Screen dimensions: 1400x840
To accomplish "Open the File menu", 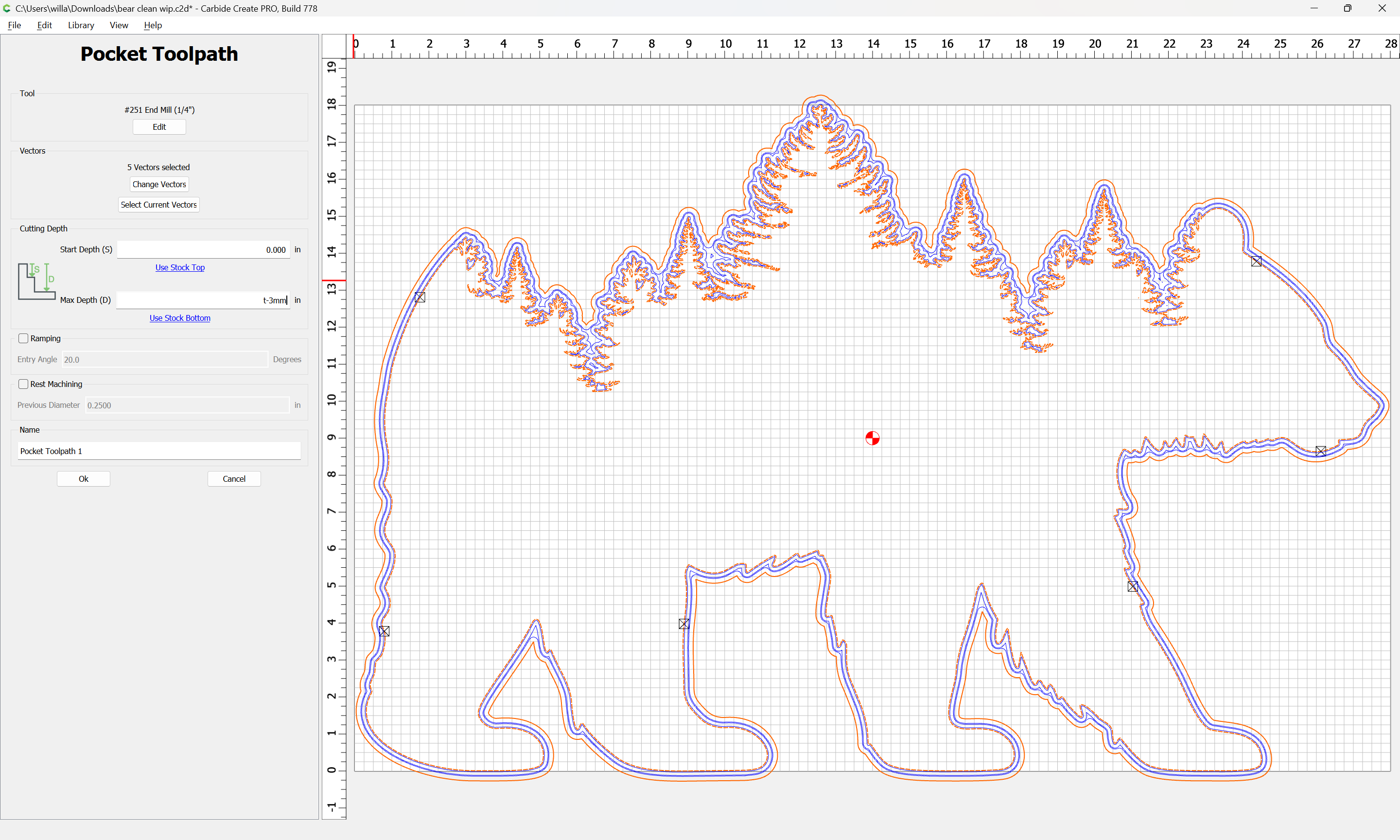I will pyautogui.click(x=14, y=25).
